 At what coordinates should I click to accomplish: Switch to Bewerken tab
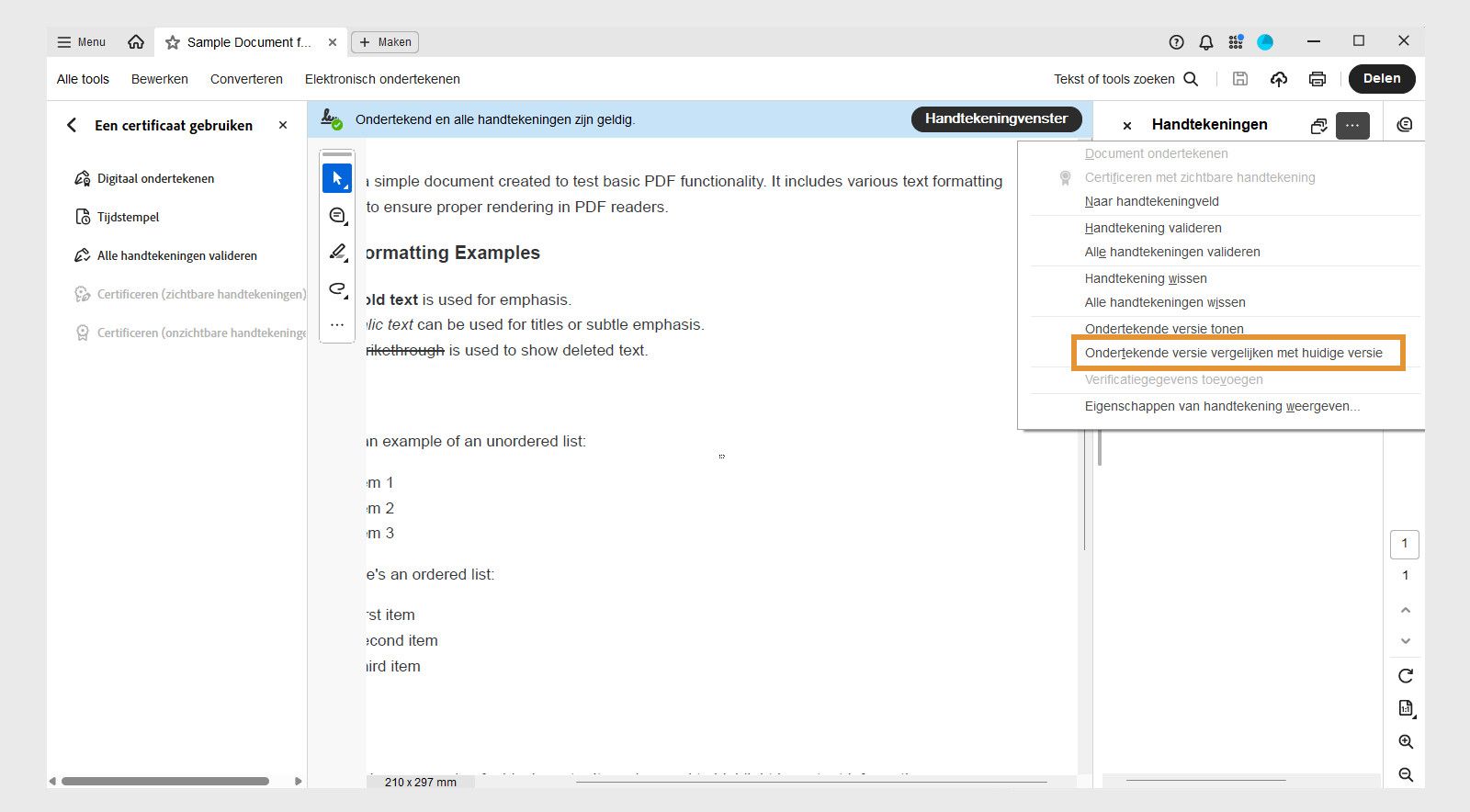point(160,79)
